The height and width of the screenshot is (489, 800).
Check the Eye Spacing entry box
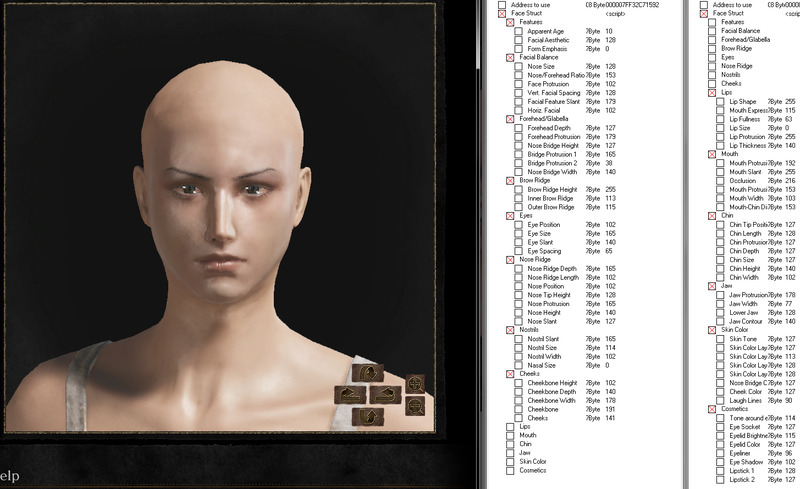pyautogui.click(x=518, y=251)
